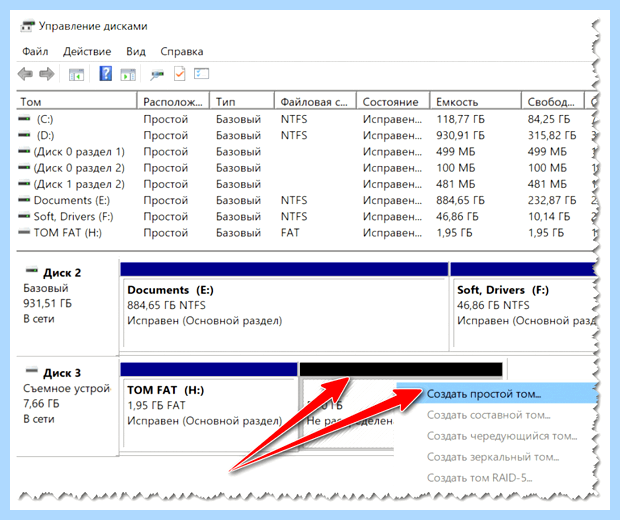Screen dimensions: 620x520
Task: Sort by the Файловая система column header
Action: (x=316, y=102)
